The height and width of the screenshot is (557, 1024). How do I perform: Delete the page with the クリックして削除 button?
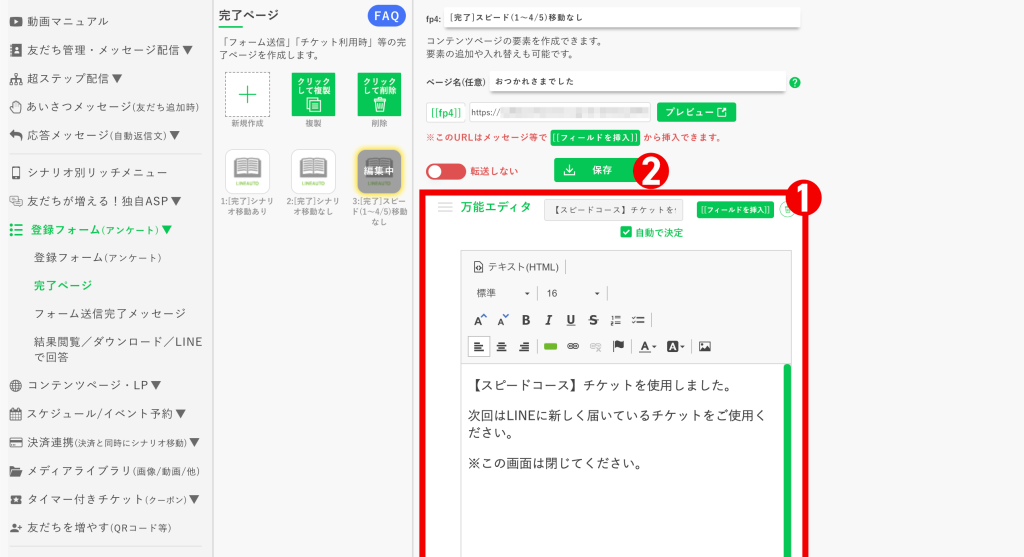coord(379,95)
